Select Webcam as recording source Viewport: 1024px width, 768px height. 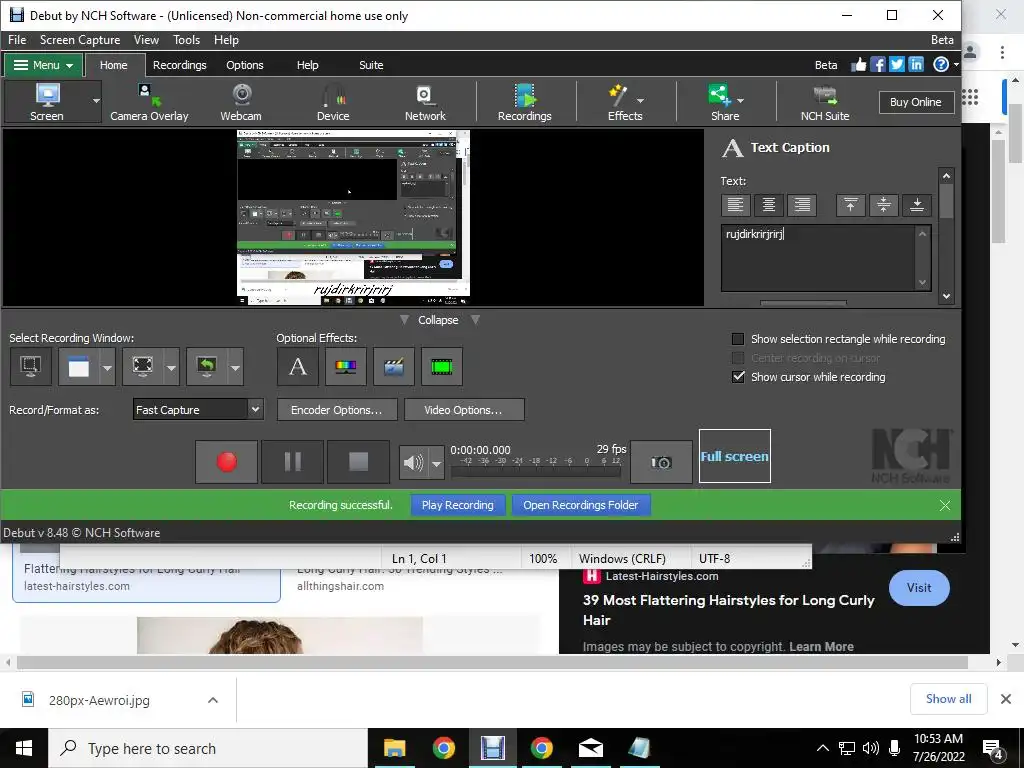pyautogui.click(x=241, y=102)
